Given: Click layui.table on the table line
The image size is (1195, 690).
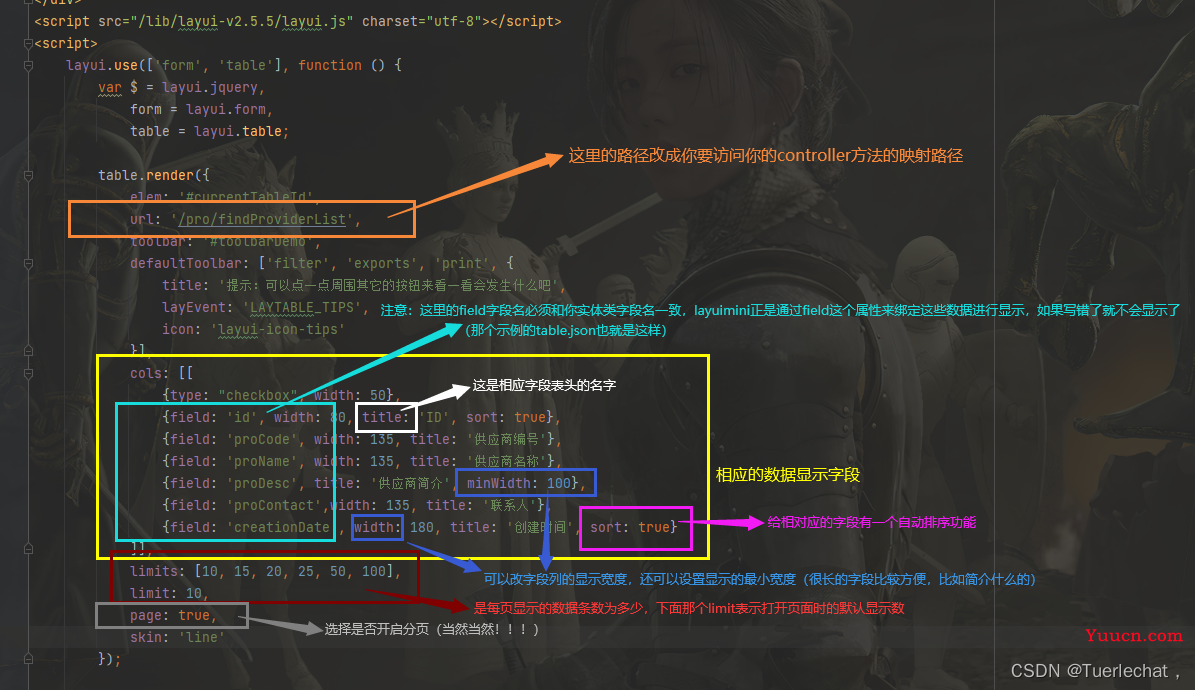Looking at the screenshot, I should 238,132.
